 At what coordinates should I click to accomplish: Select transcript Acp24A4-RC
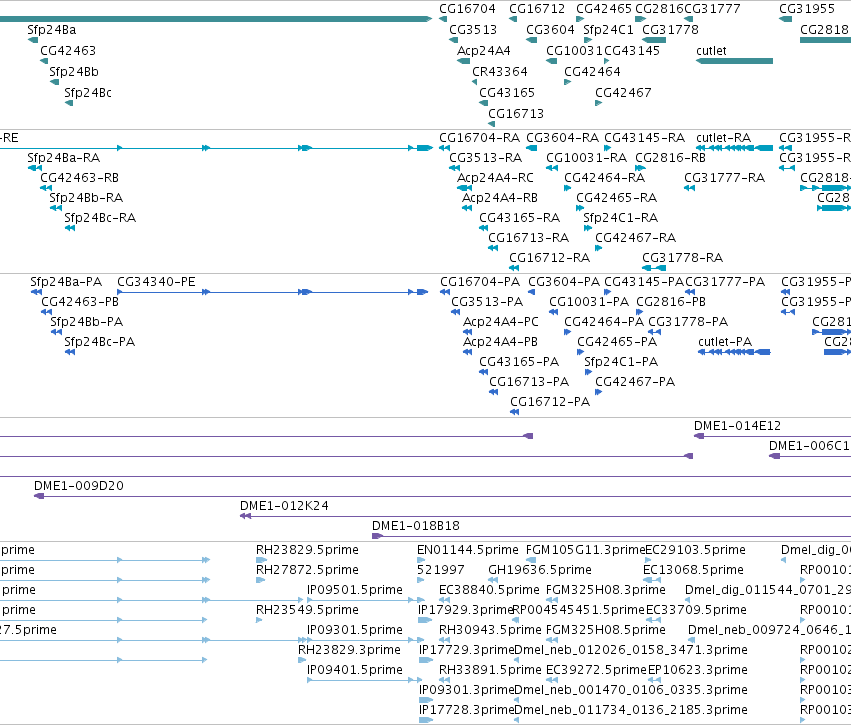click(x=495, y=178)
